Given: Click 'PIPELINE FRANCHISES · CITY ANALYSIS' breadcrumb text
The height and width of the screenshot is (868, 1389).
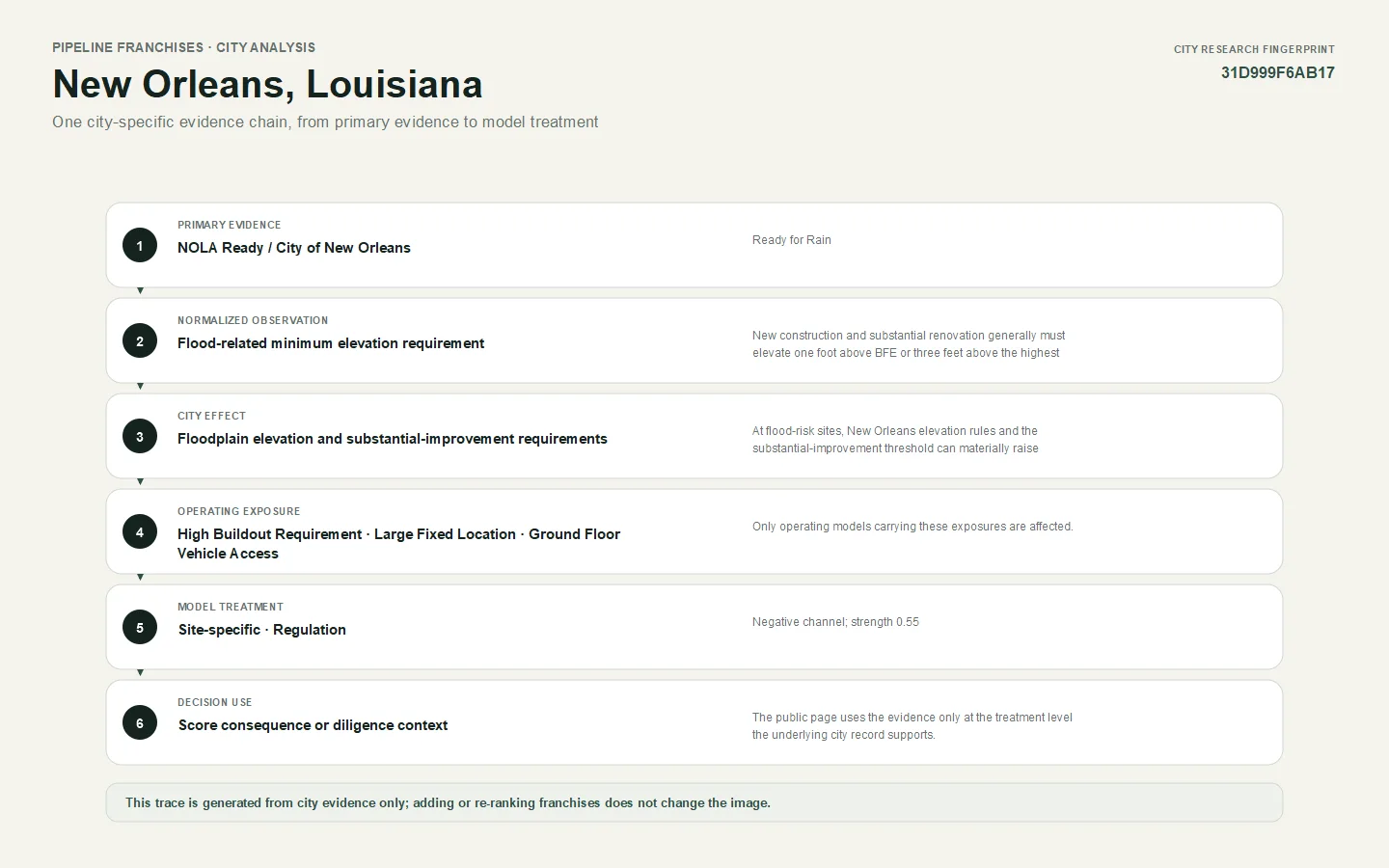Looking at the screenshot, I should click(x=183, y=47).
